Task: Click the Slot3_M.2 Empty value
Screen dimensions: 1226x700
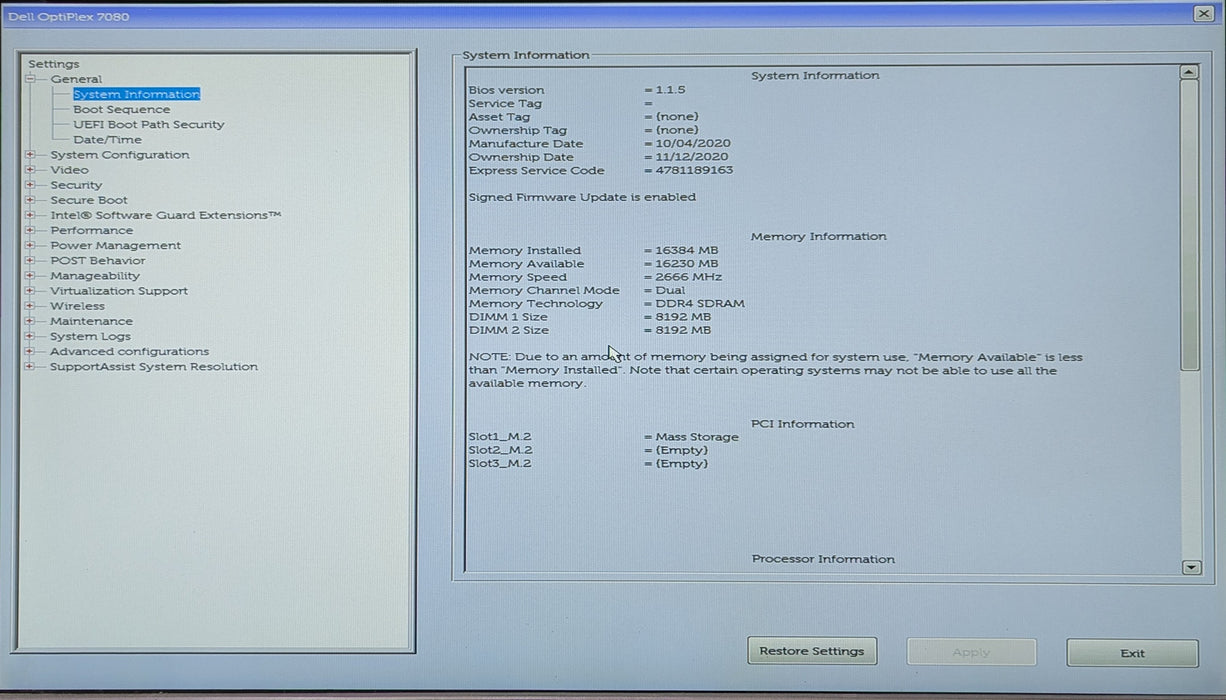Action: point(681,463)
